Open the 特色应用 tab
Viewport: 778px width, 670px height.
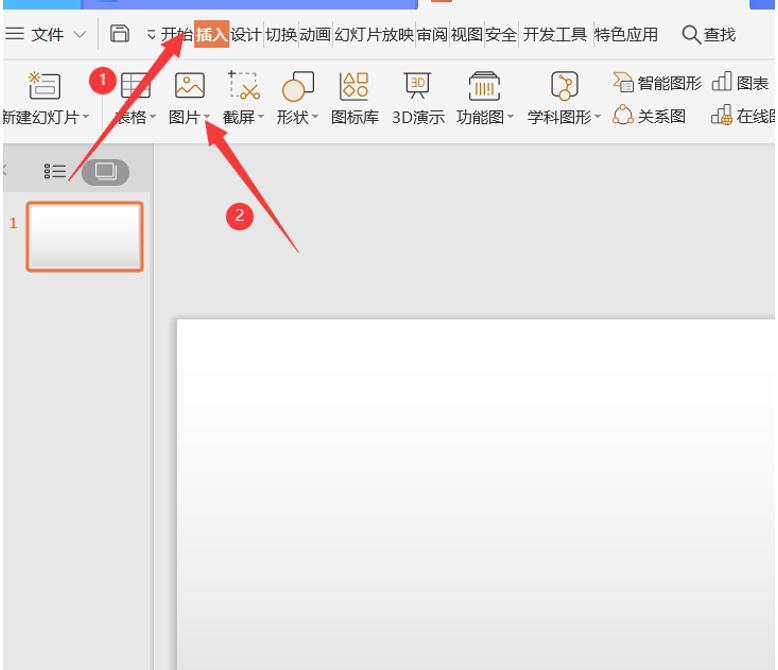point(626,35)
